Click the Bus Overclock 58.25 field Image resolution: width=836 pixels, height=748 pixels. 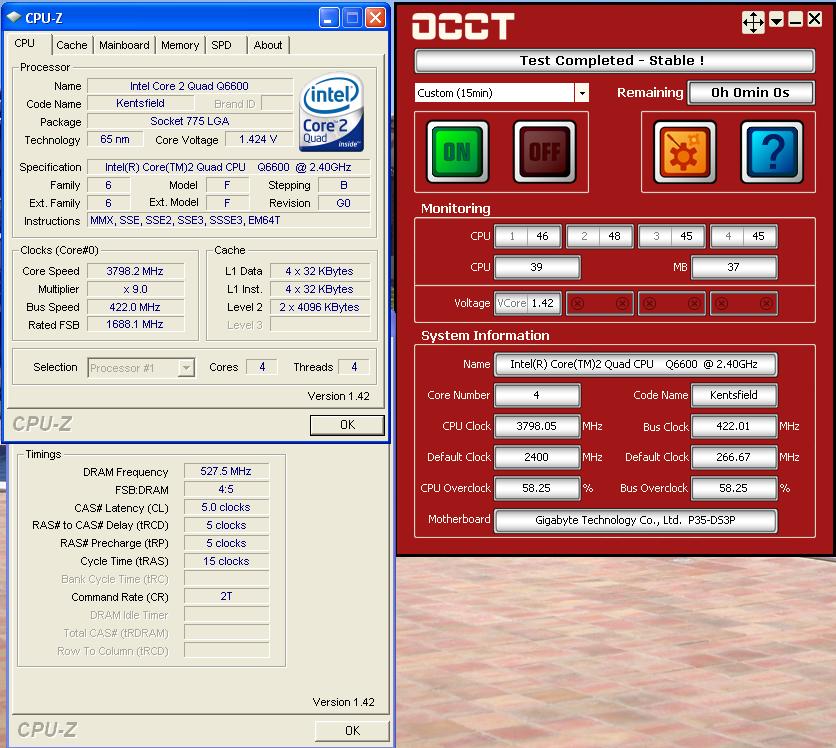click(734, 488)
